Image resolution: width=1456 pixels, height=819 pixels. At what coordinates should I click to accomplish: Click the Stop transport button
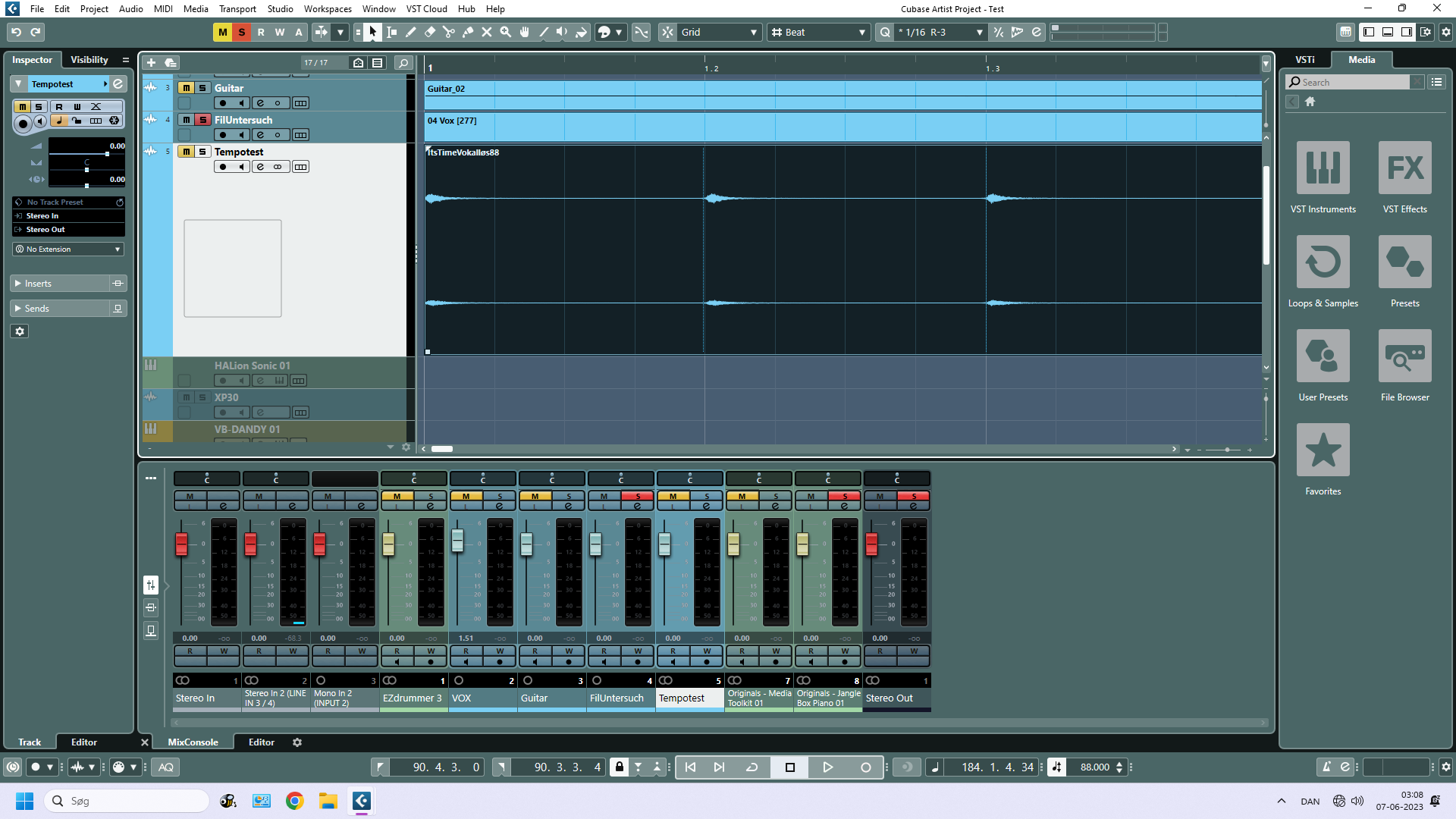(x=789, y=767)
